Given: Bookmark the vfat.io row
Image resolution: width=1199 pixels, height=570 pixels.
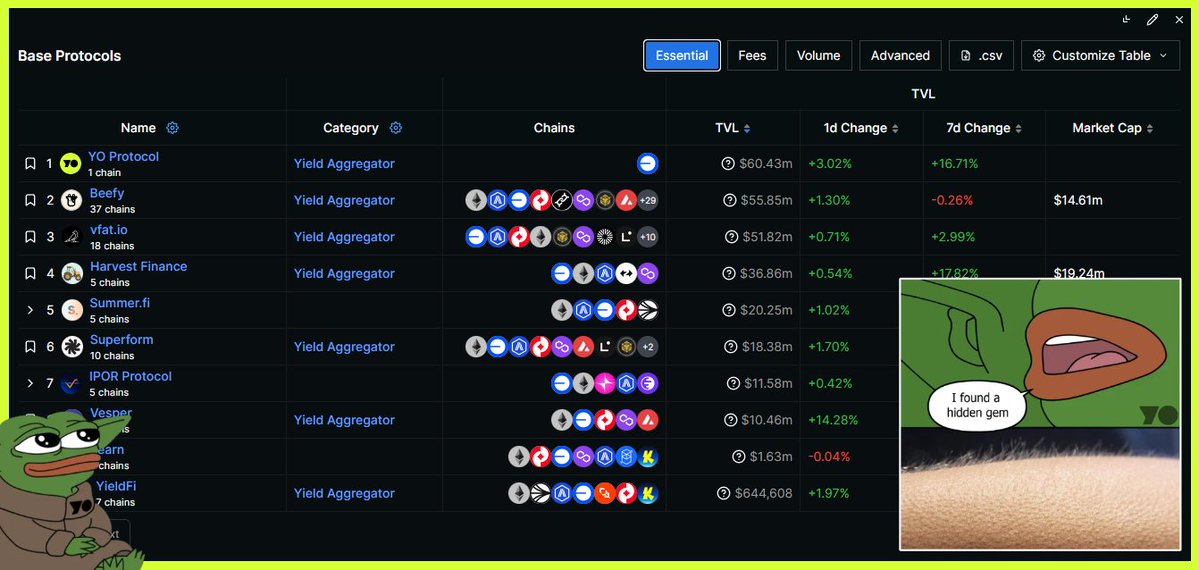Looking at the screenshot, I should tap(30, 237).
